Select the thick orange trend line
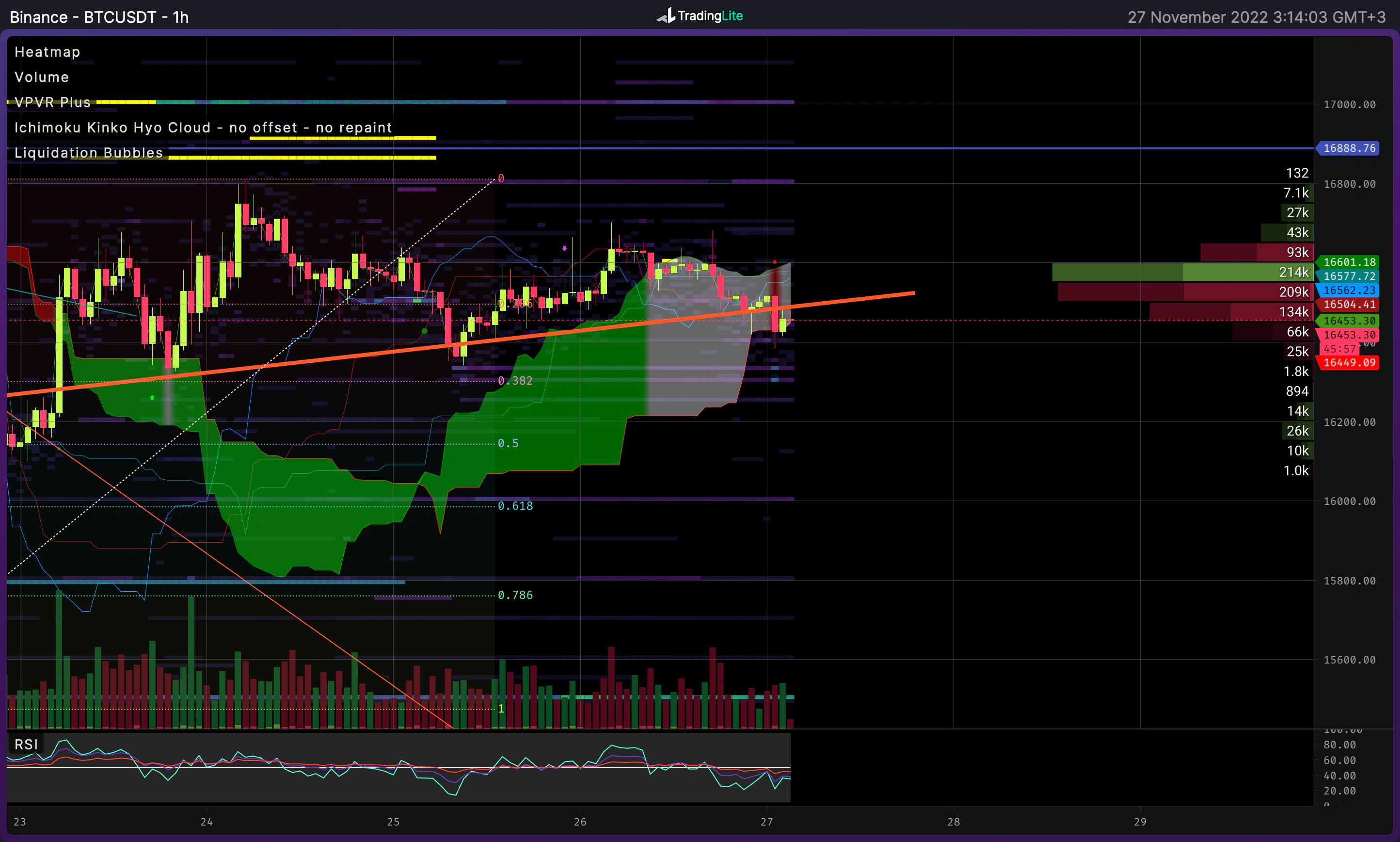The height and width of the screenshot is (842, 1400). click(x=461, y=344)
